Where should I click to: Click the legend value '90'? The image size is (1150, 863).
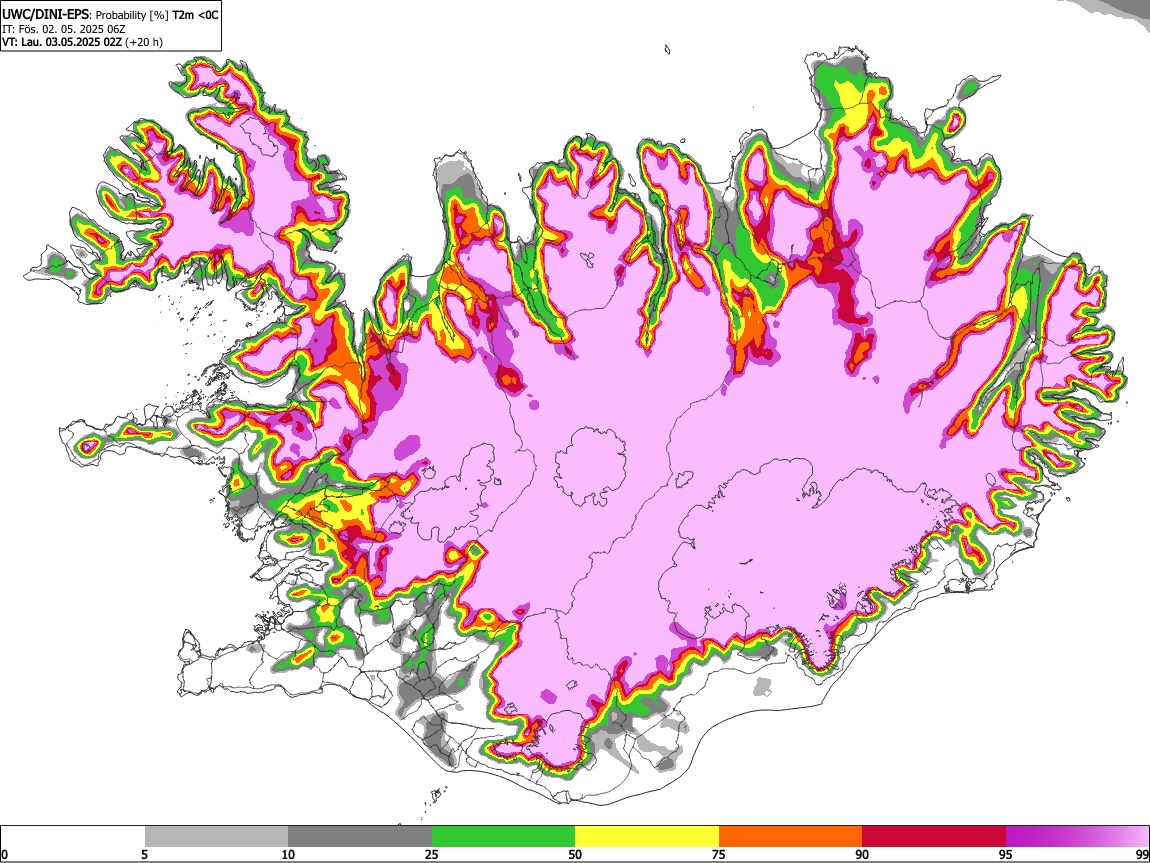(x=862, y=855)
